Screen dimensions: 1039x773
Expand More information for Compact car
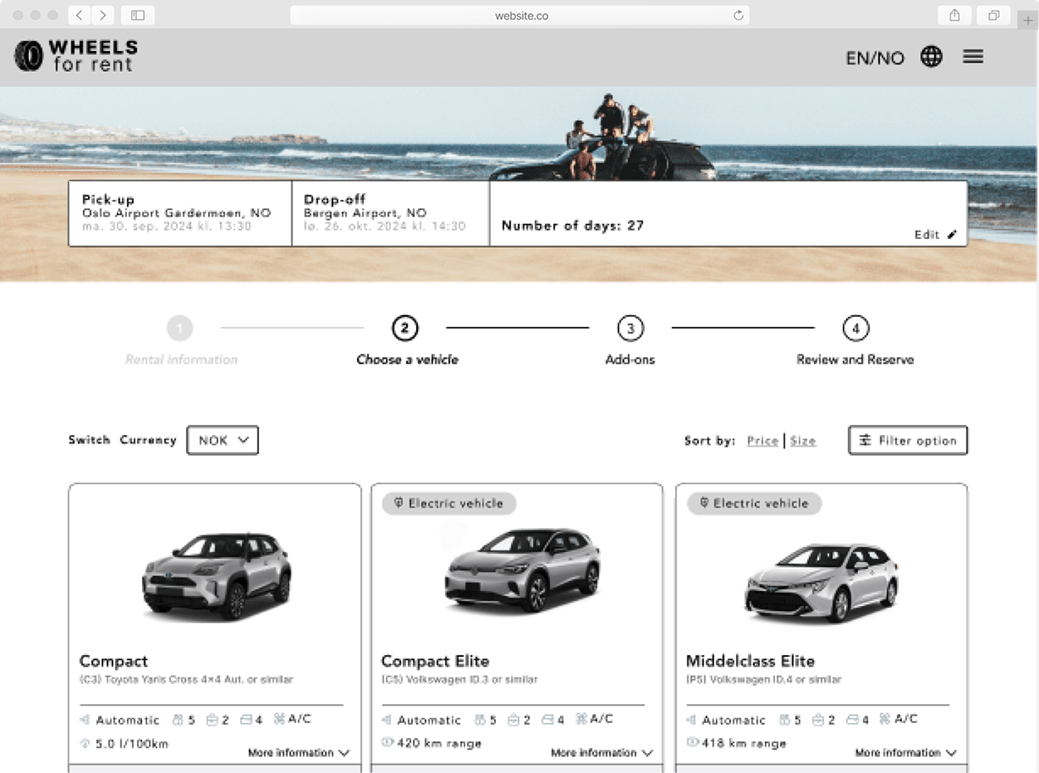(298, 753)
